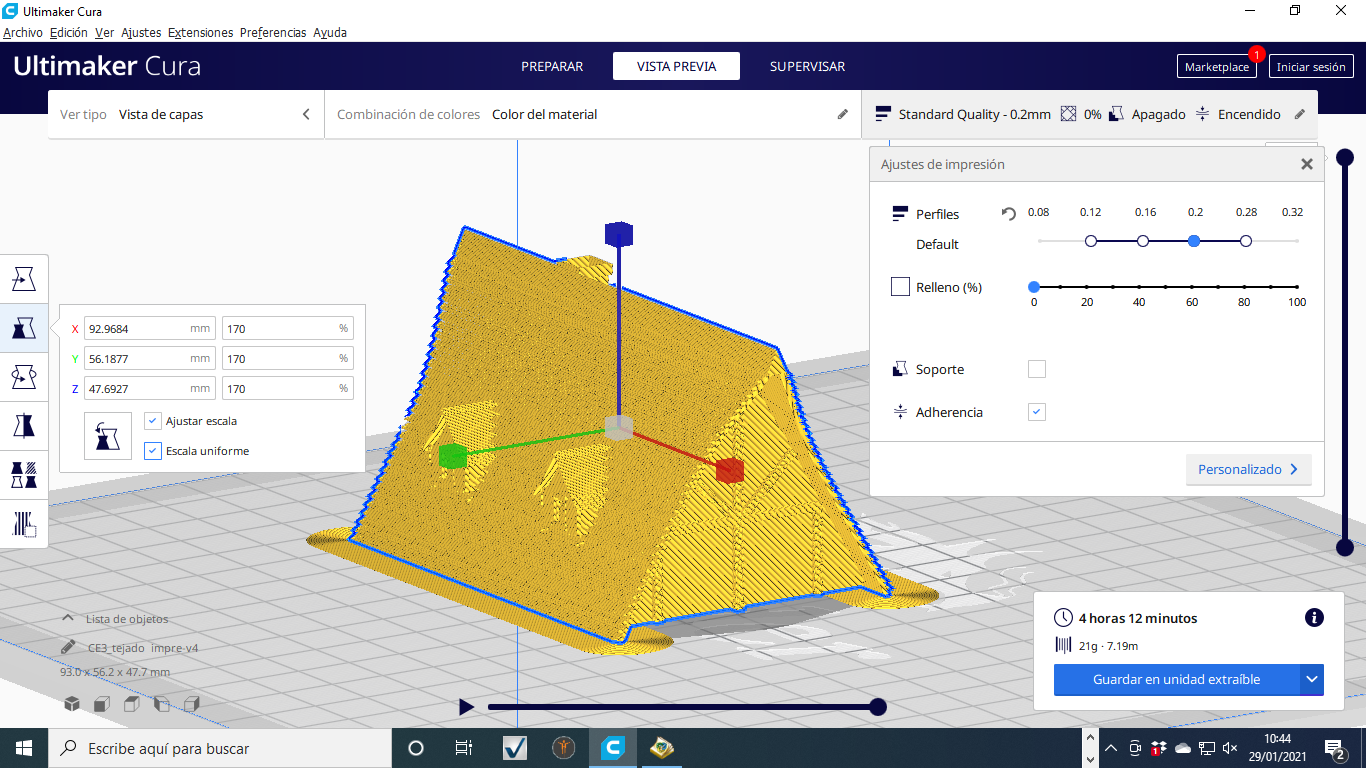1366x768 pixels.
Task: Open the action center notifications icon
Action: click(1334, 748)
